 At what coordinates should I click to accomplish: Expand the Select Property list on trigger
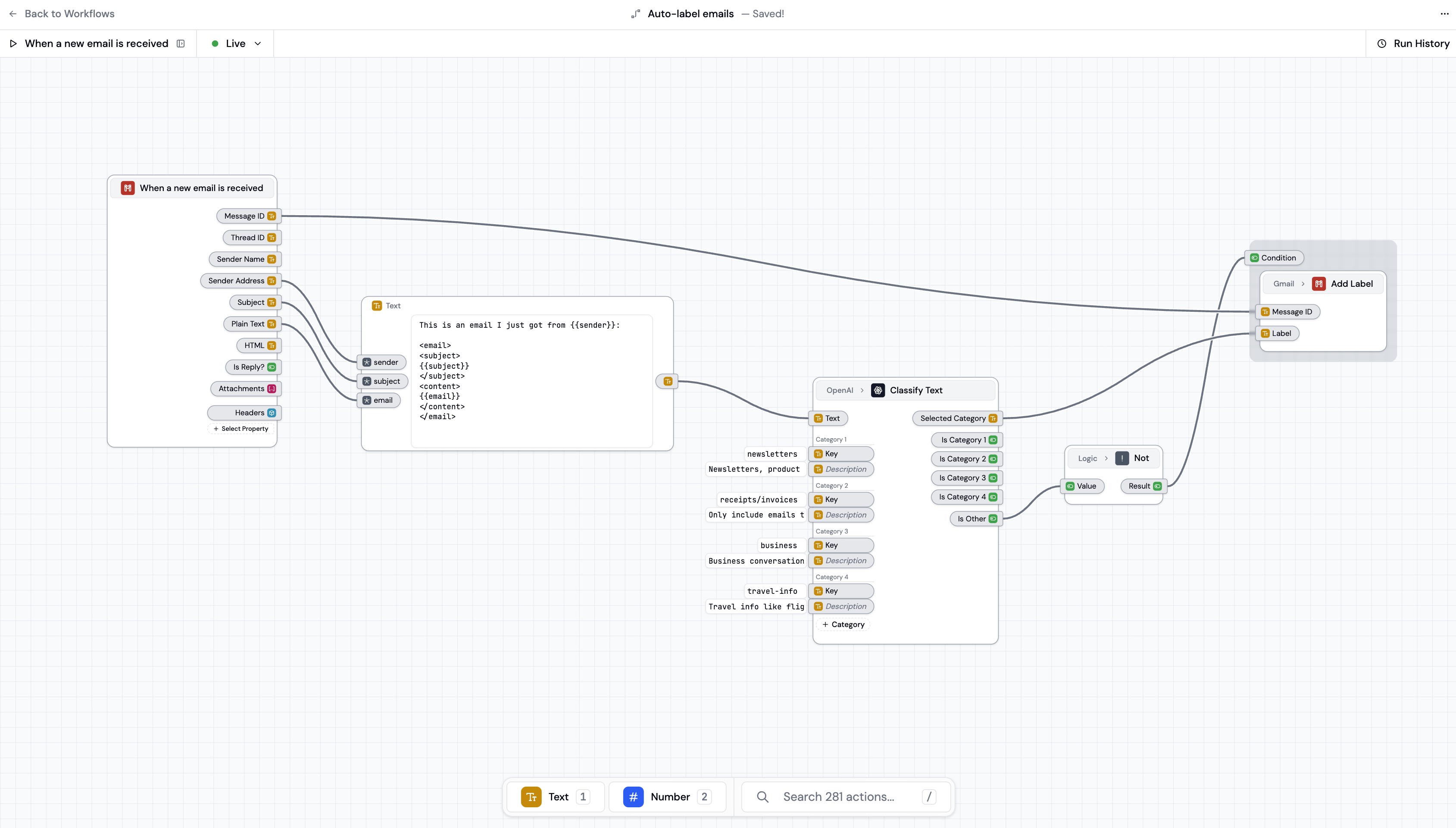point(241,429)
